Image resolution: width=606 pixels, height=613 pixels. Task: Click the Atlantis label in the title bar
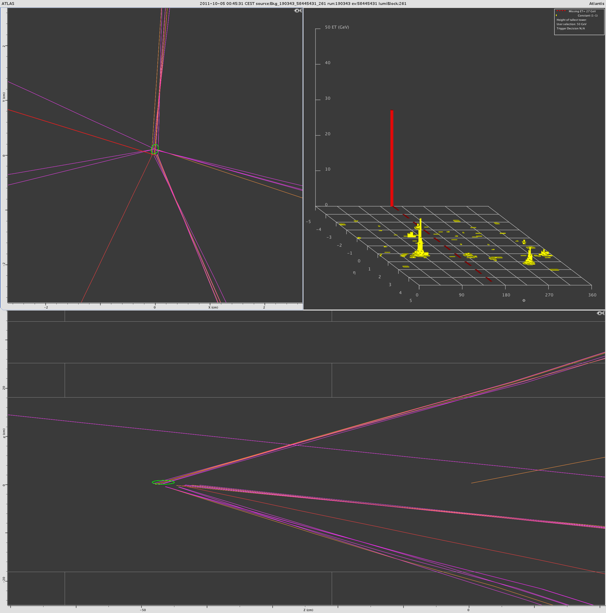tap(596, 3)
